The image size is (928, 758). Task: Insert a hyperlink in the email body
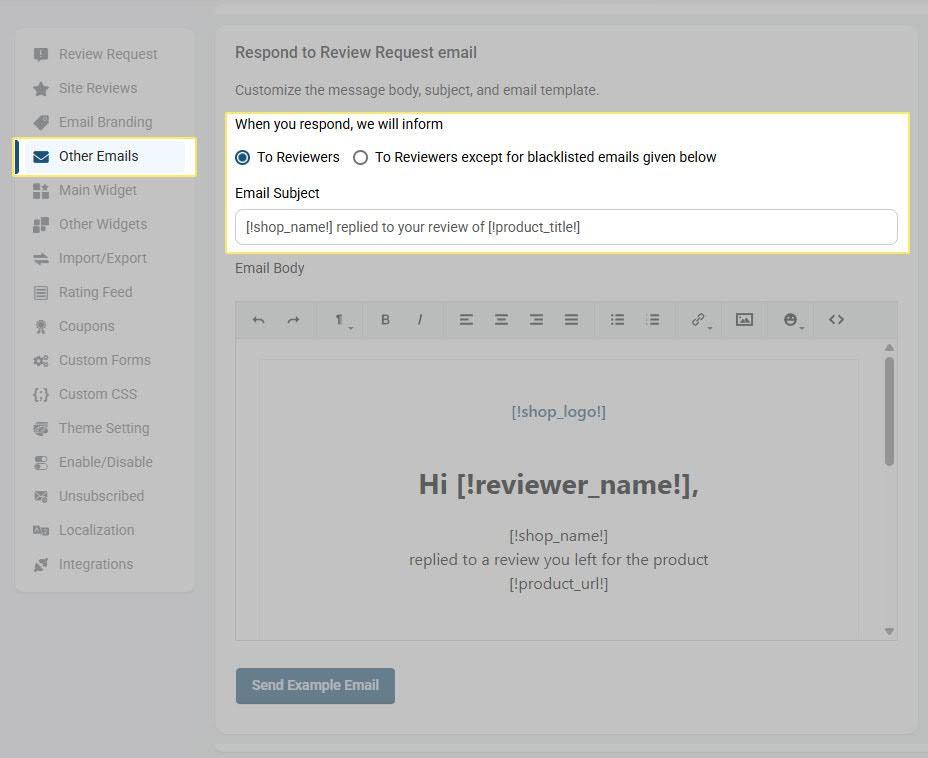[x=696, y=319]
